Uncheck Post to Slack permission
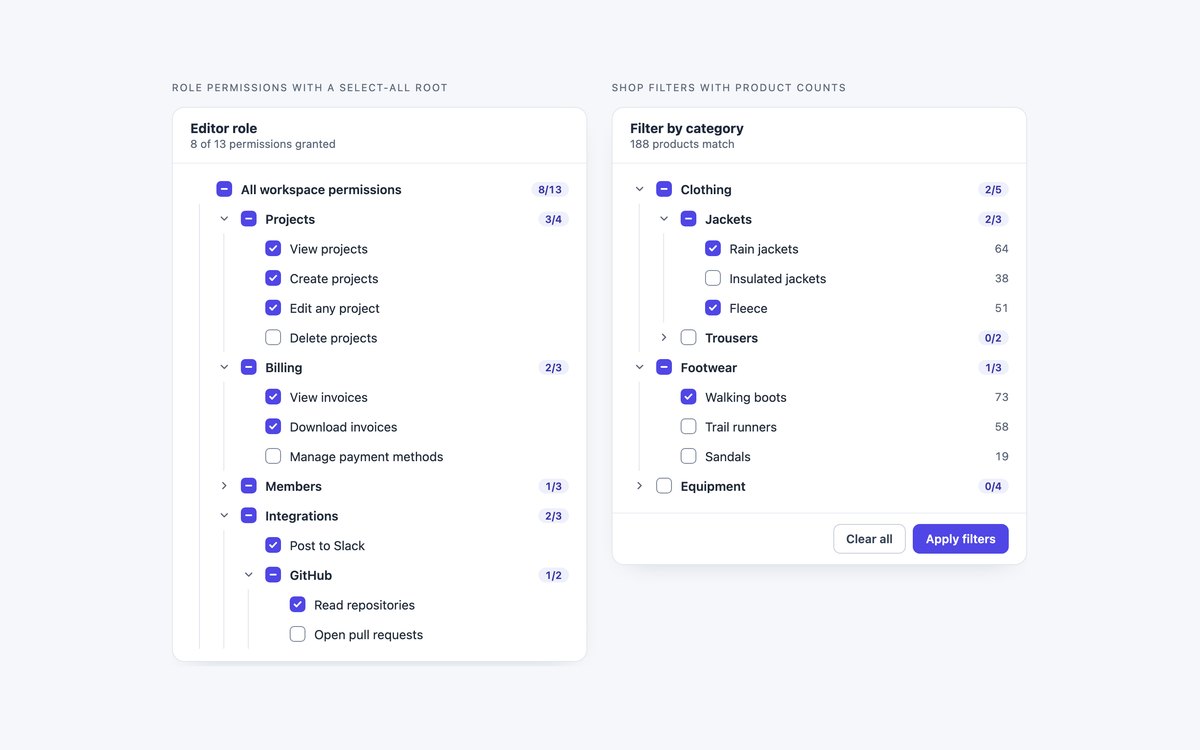1200x750 pixels. pyautogui.click(x=273, y=545)
